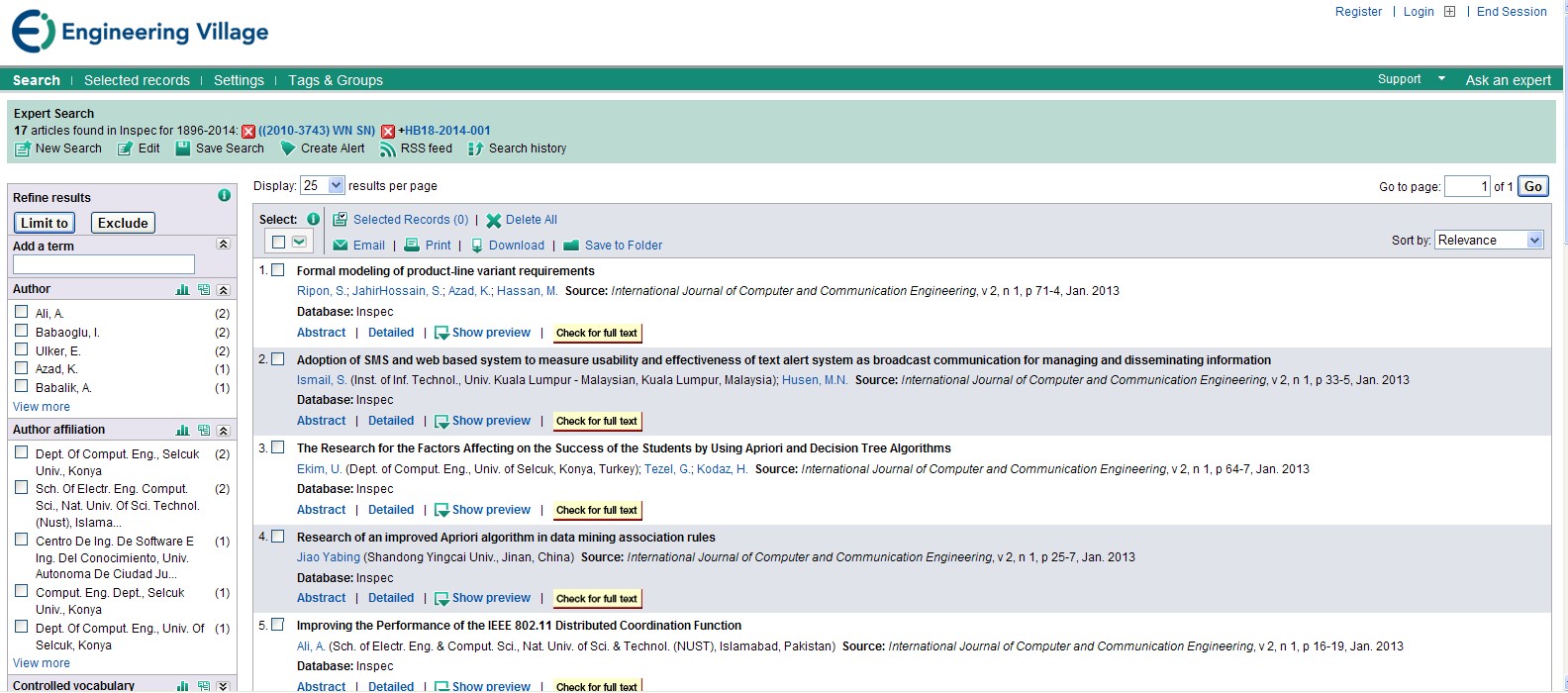Open select-all dropdown arrow
This screenshot has height=693, width=1568.
pos(299,242)
